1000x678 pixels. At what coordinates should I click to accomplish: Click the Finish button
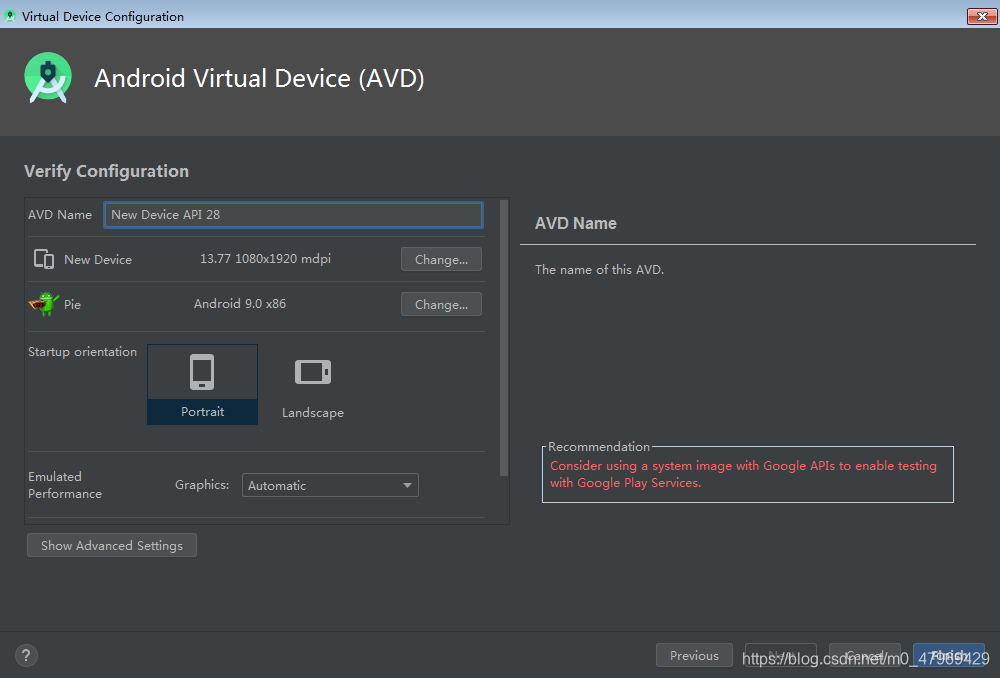tap(948, 655)
